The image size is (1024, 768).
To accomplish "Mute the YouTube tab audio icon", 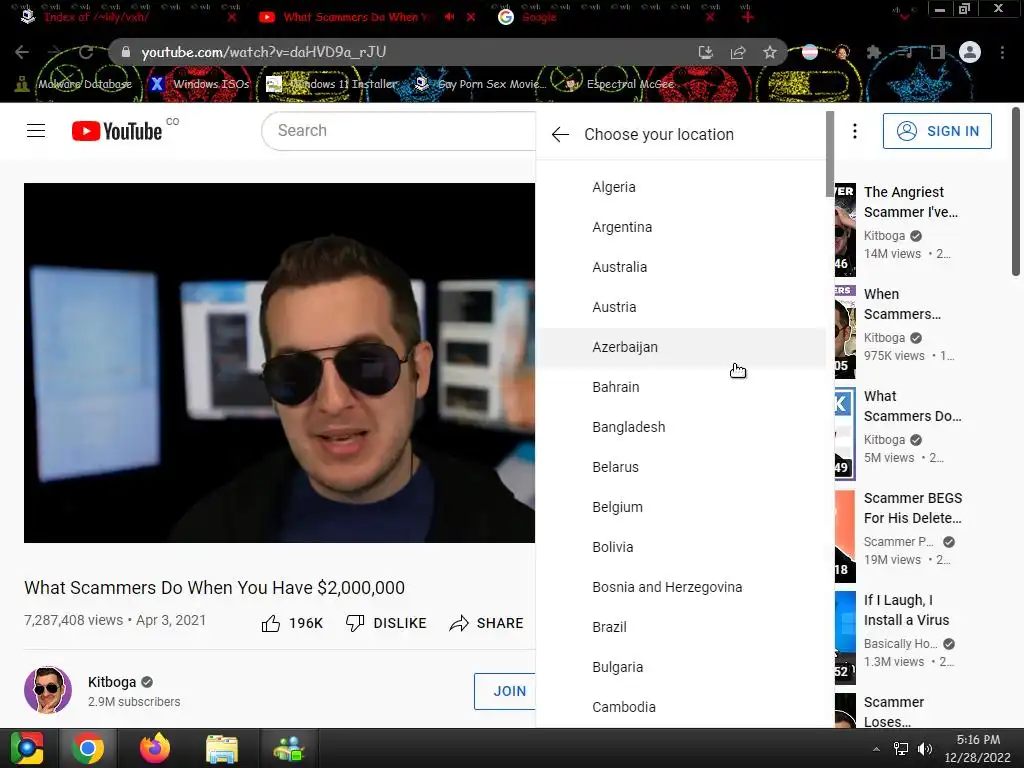I will 449,17.
